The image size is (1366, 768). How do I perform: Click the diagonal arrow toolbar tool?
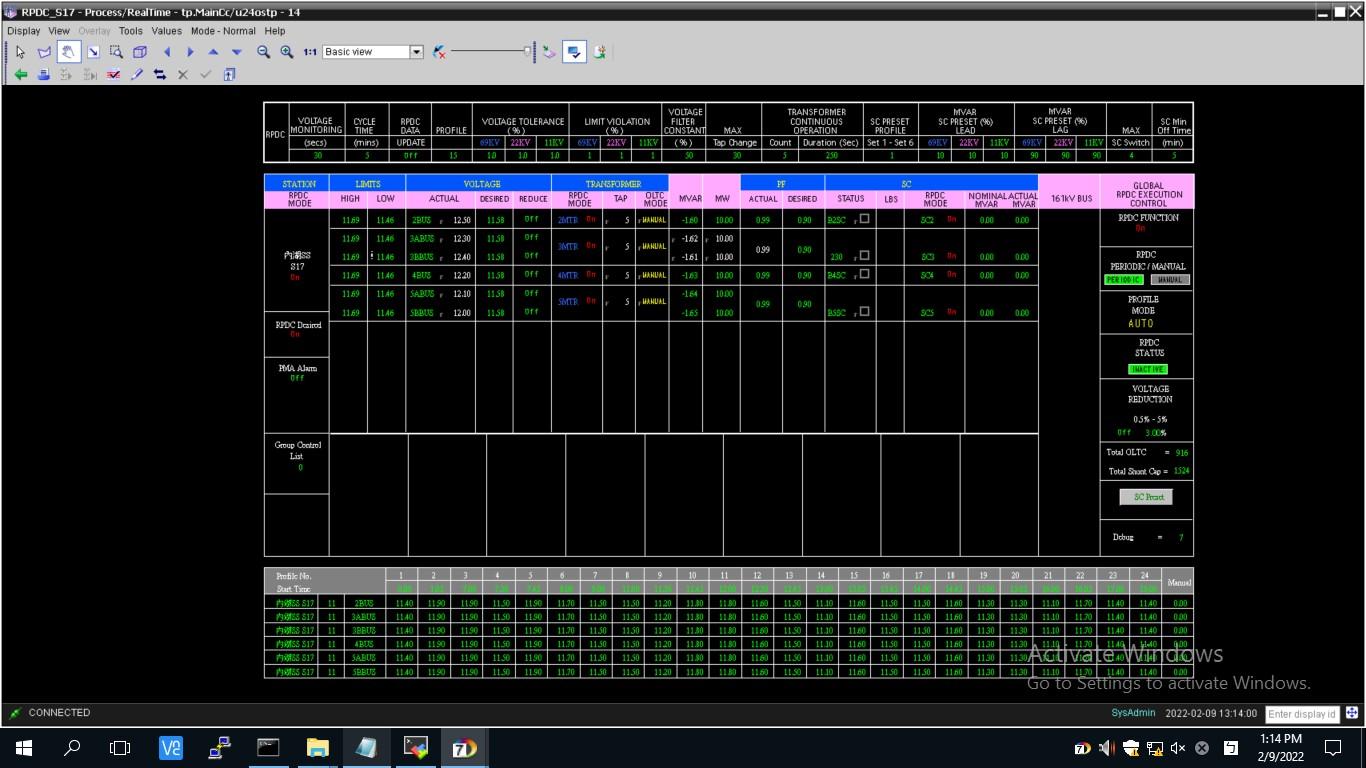coord(93,52)
